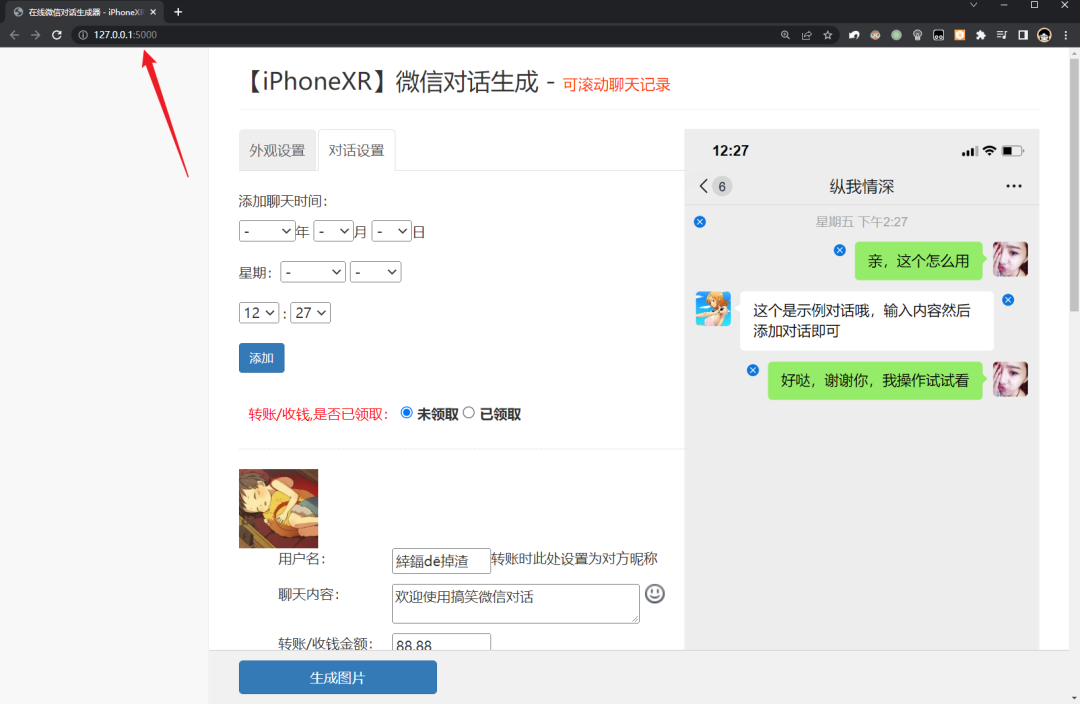Click the green circle extension icon
This screenshot has width=1080, height=704.
tap(896, 34)
